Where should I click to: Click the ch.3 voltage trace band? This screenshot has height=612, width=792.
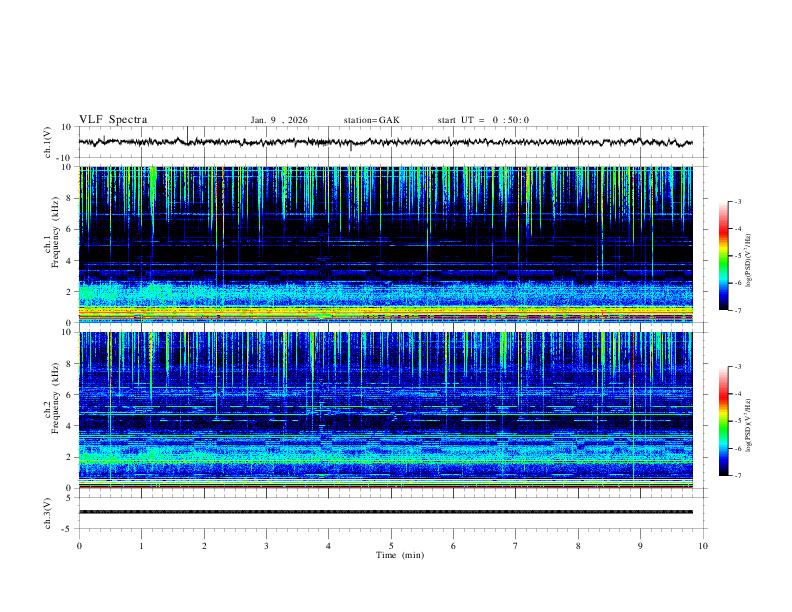pos(385,512)
